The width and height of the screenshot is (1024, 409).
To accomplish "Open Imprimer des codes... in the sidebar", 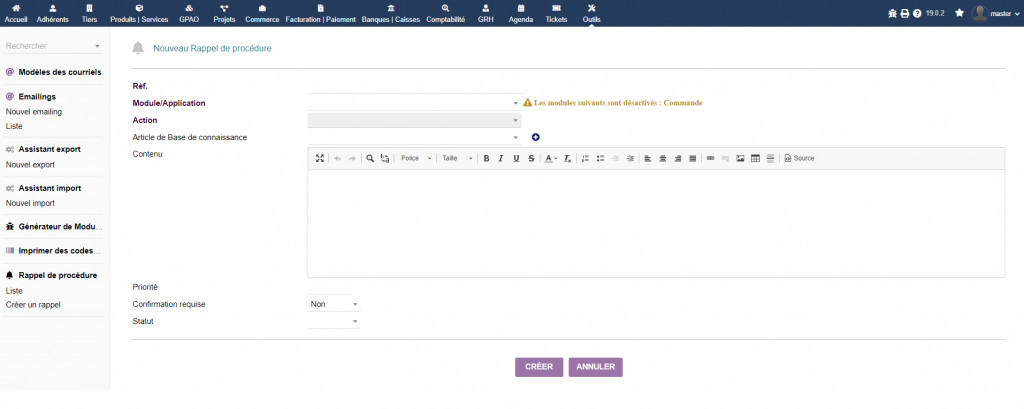I will [x=59, y=251].
